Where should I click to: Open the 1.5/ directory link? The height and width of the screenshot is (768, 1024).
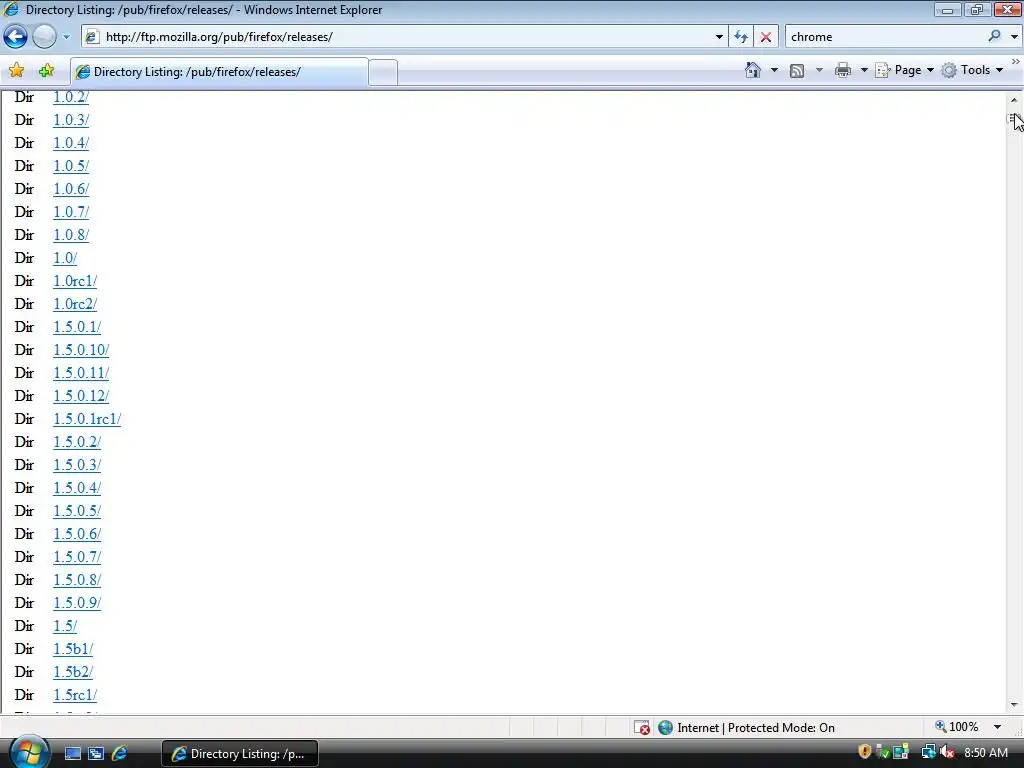point(65,626)
